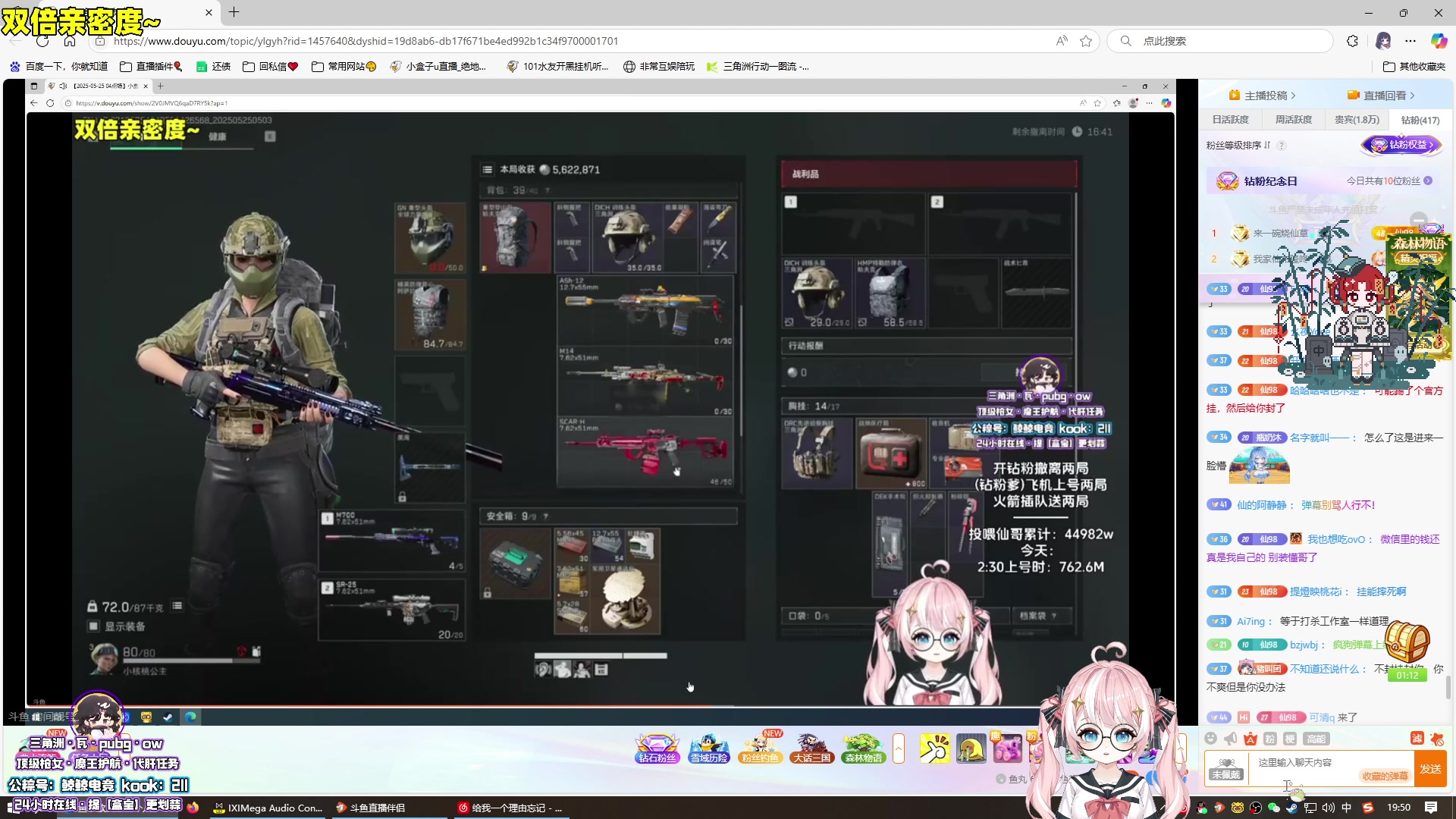Open the WeChat system tray icon
This screenshot has height=819, width=1456.
tap(1273, 808)
